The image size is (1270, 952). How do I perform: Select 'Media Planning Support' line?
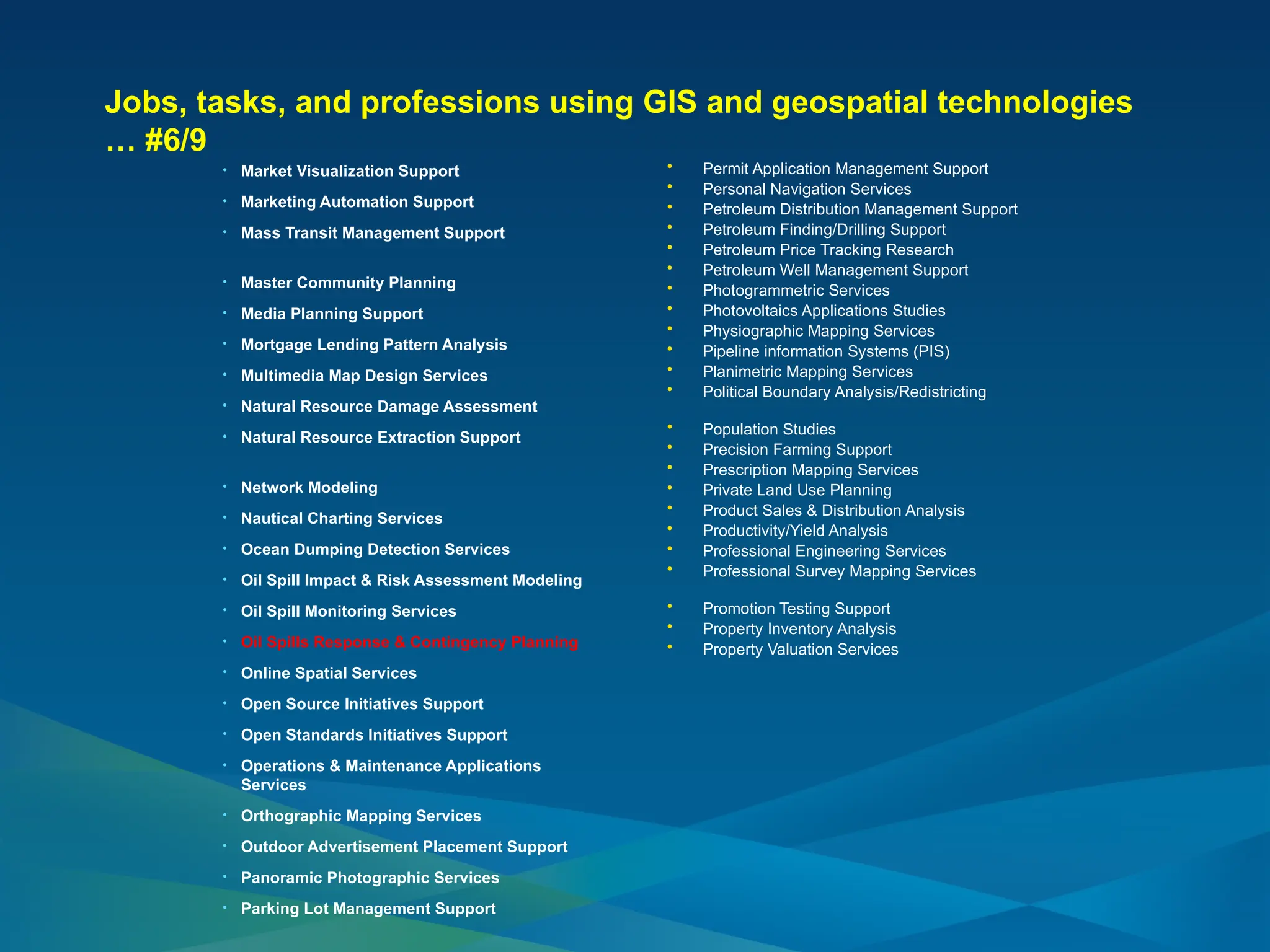(x=332, y=314)
